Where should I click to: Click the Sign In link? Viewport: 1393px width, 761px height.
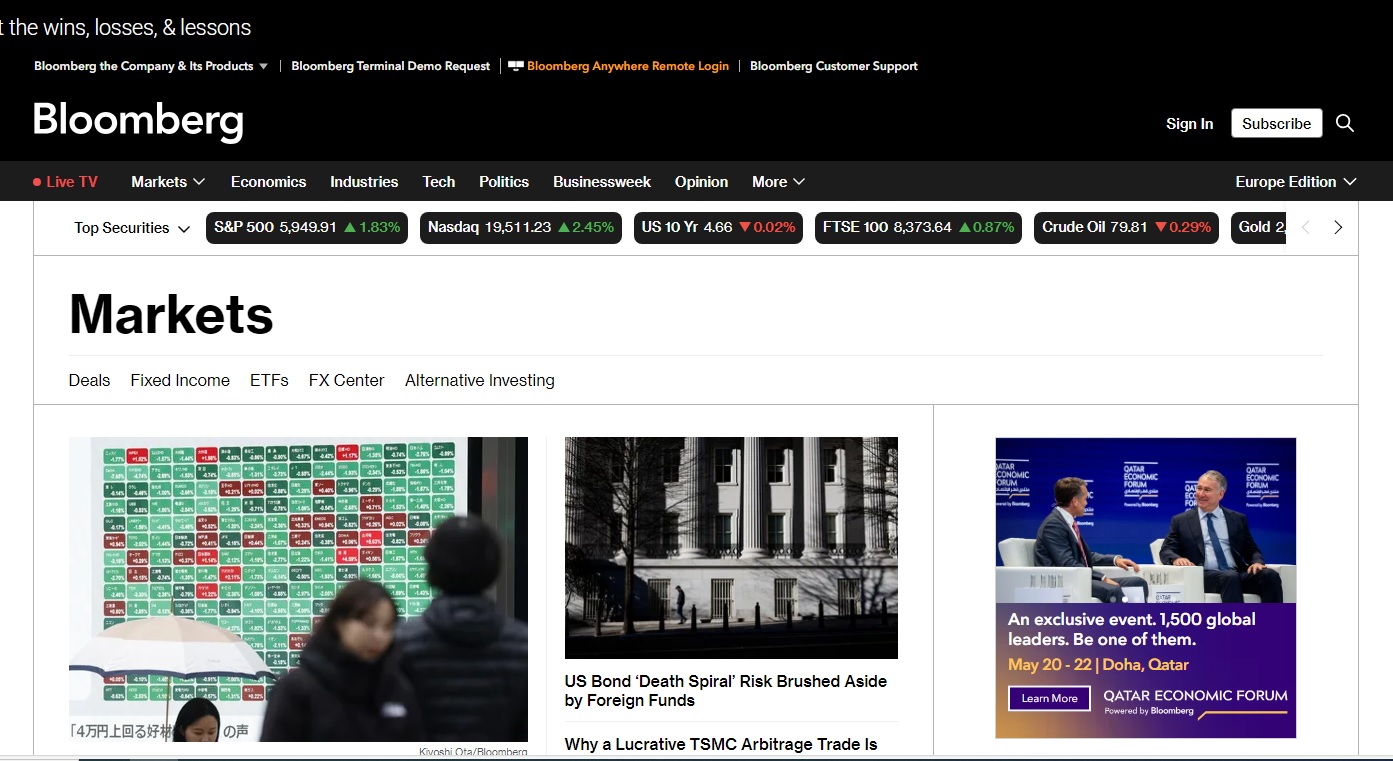point(1189,124)
